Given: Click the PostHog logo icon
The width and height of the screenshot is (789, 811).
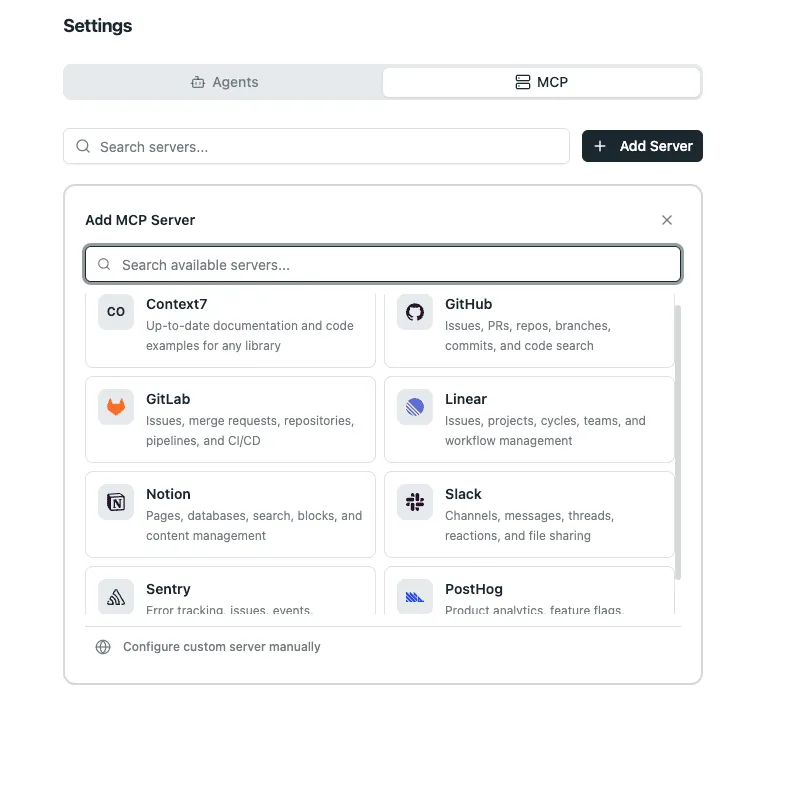Looking at the screenshot, I should (415, 597).
